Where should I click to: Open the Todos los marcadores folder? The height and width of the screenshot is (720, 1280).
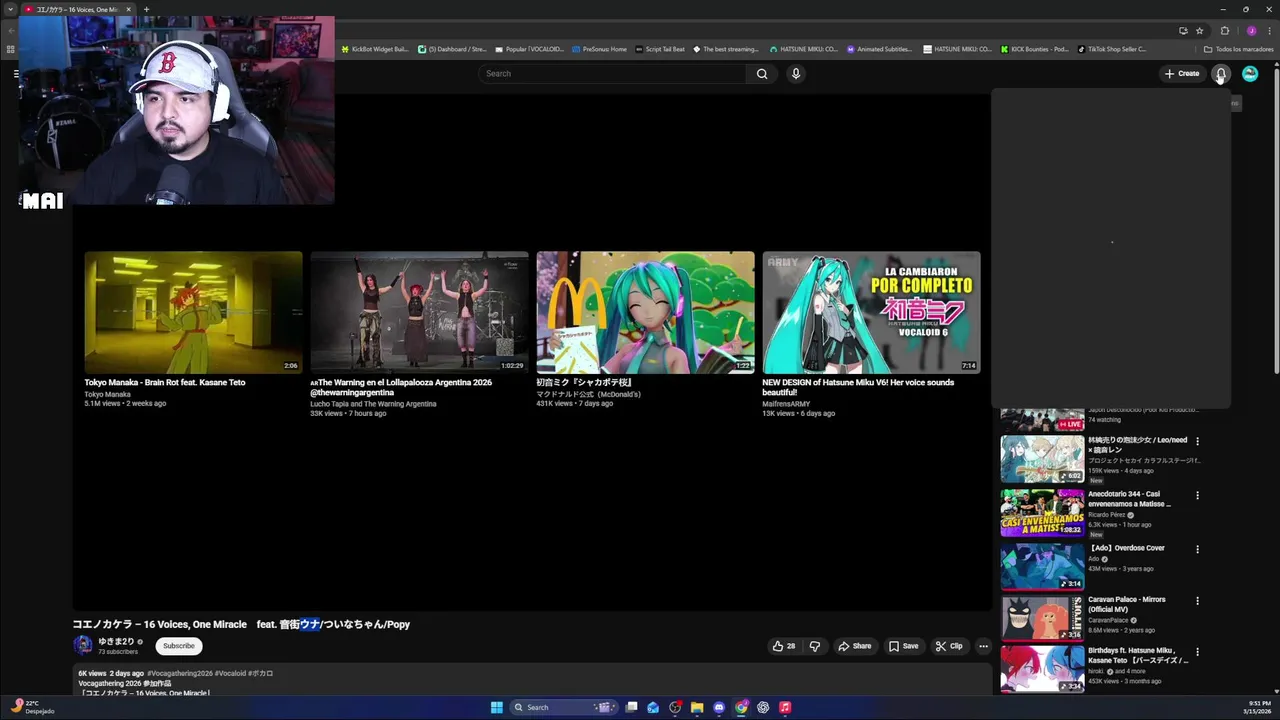click(1239, 49)
